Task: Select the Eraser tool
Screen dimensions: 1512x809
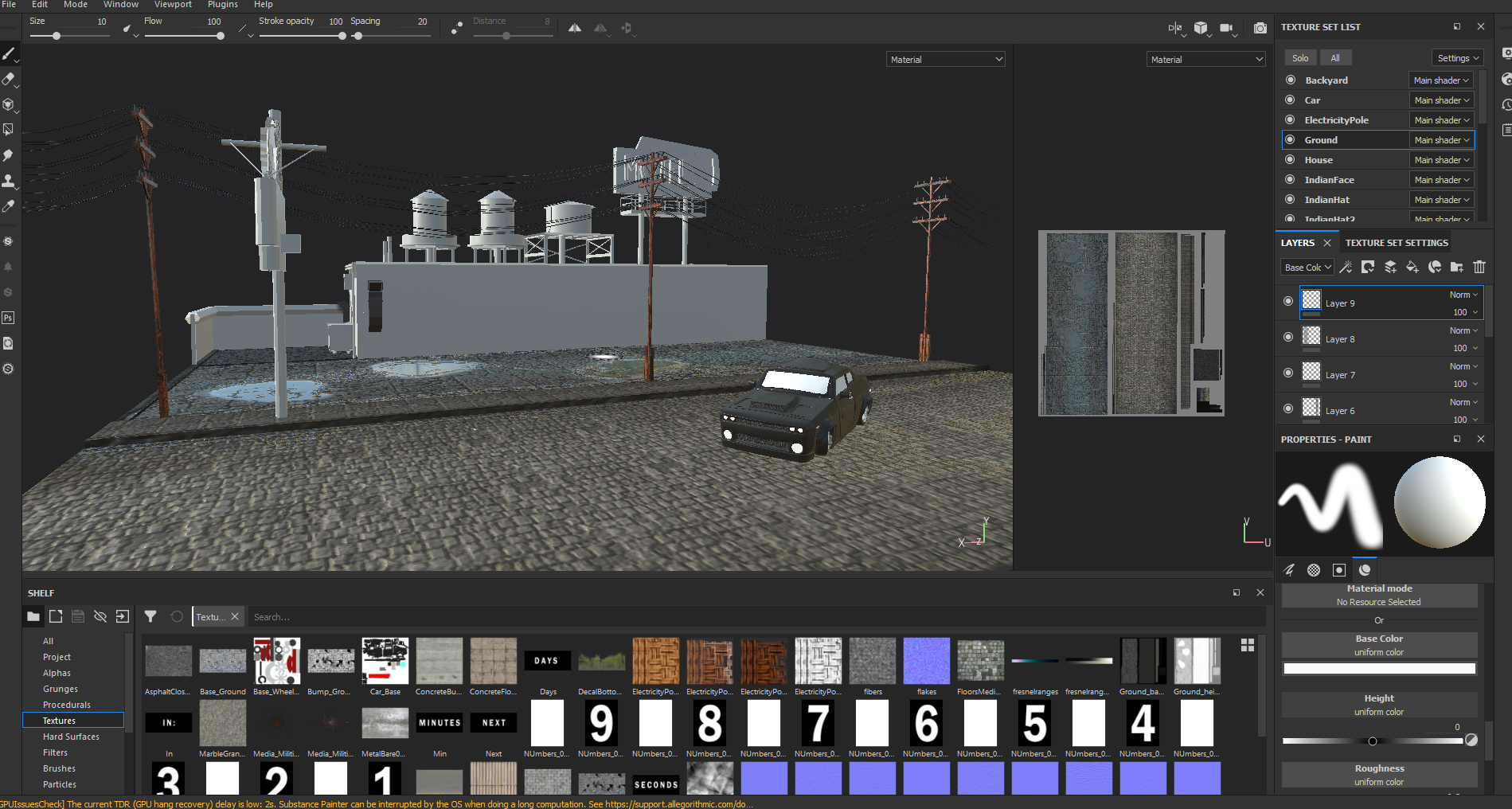Action: (x=9, y=79)
